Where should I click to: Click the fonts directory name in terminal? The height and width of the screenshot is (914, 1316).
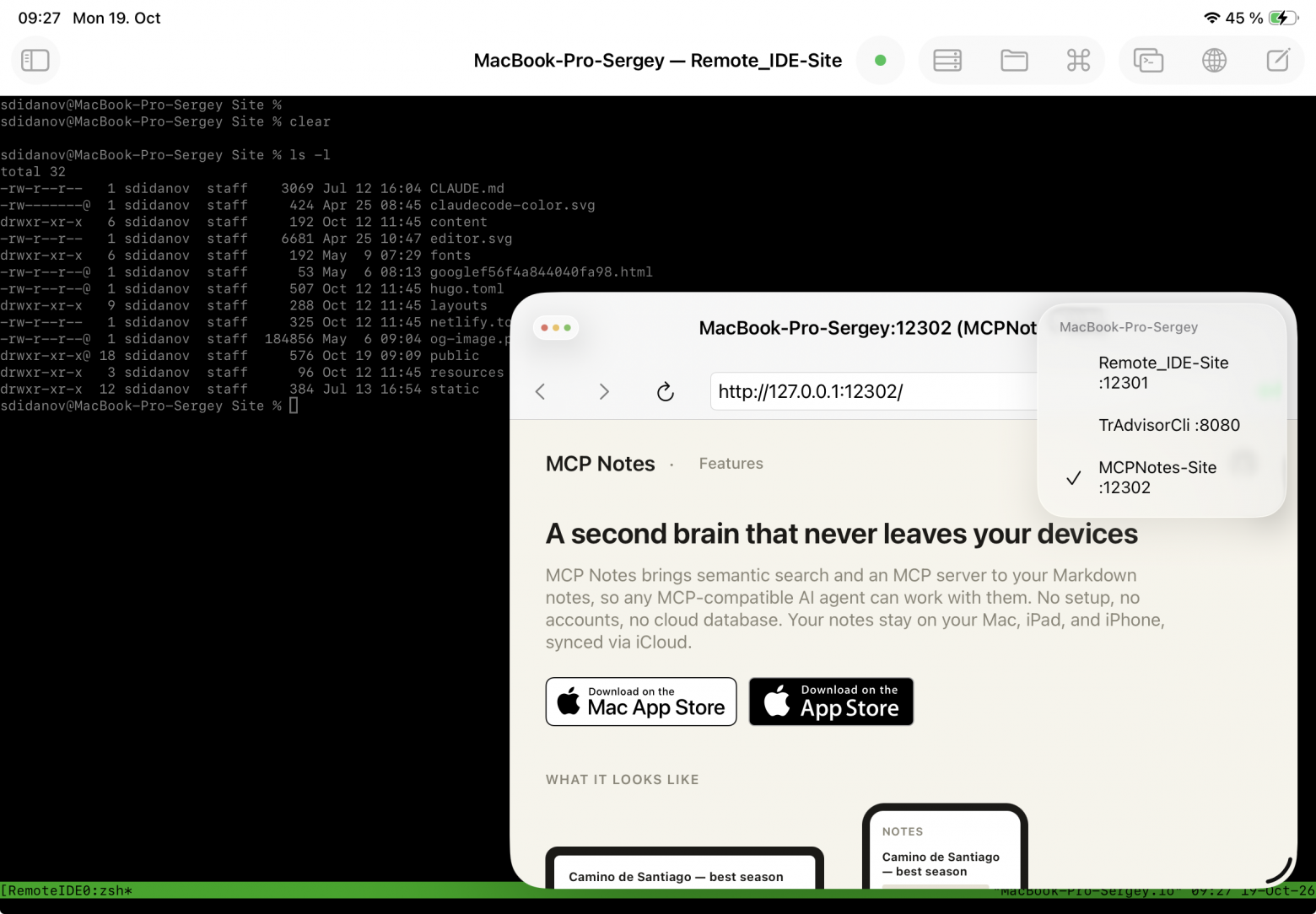tap(450, 255)
